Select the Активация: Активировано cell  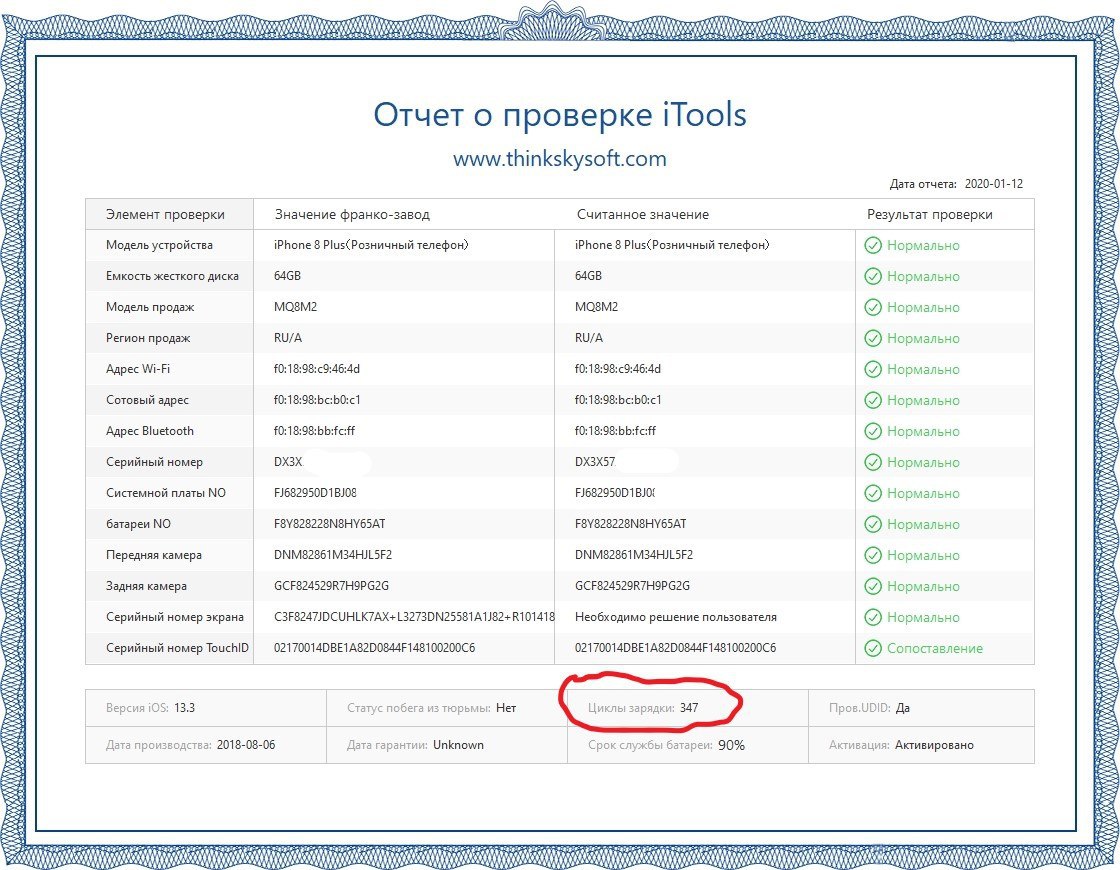pos(921,745)
